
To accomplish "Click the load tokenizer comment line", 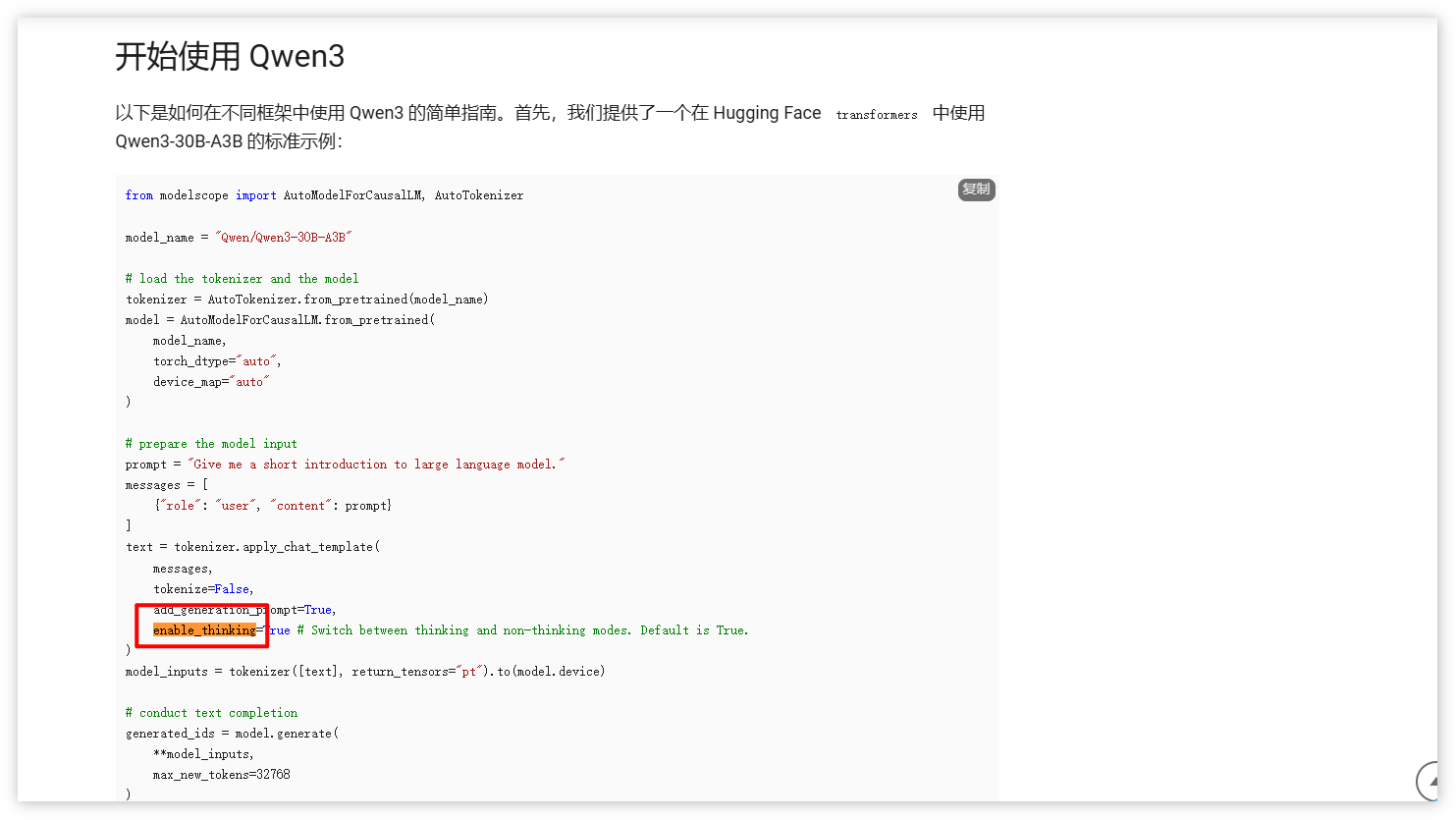I will [x=242, y=278].
